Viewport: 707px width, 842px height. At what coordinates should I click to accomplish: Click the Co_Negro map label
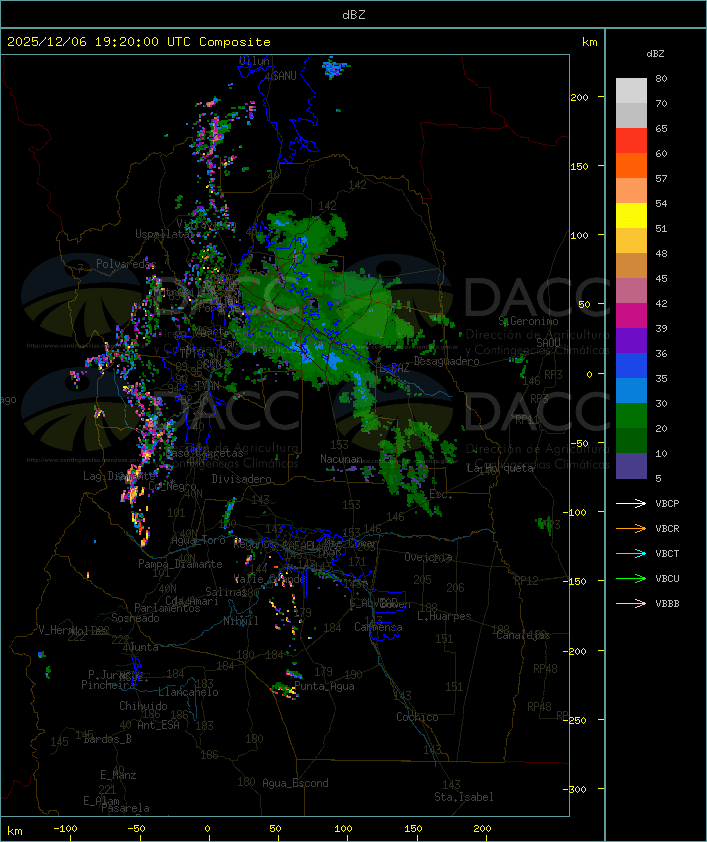tap(172, 486)
